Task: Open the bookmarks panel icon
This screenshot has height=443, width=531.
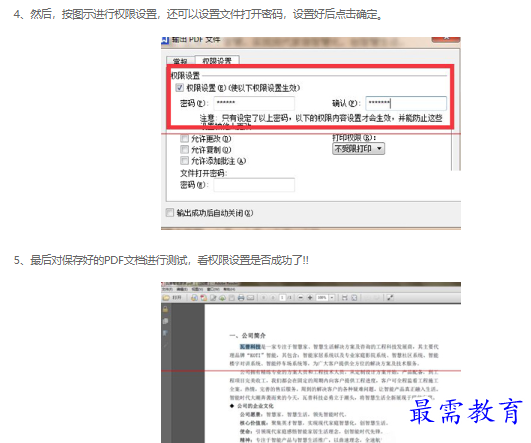Action: [165, 333]
